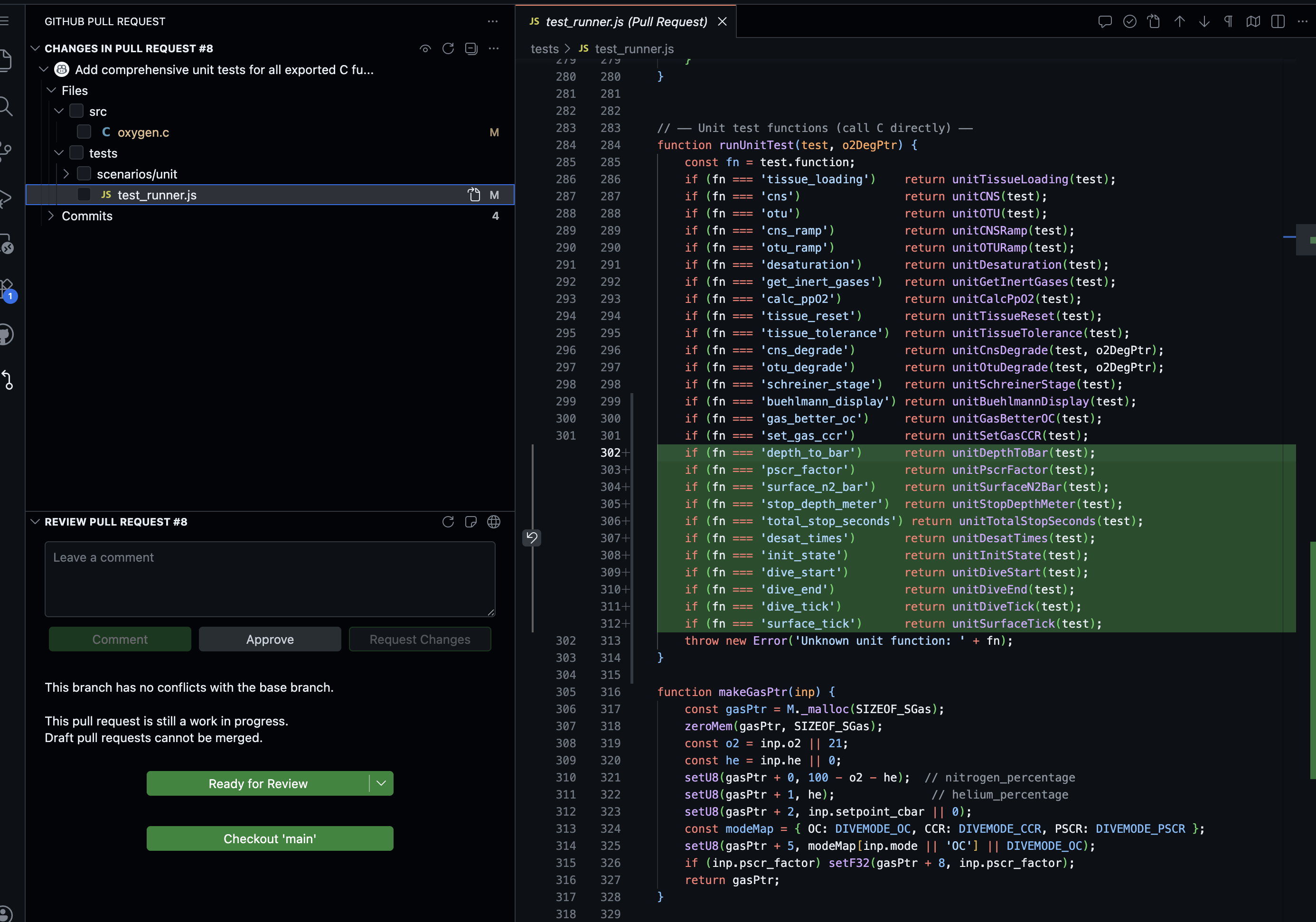Check the tests folder checkbox
Image resolution: width=1316 pixels, height=922 pixels.
click(76, 153)
